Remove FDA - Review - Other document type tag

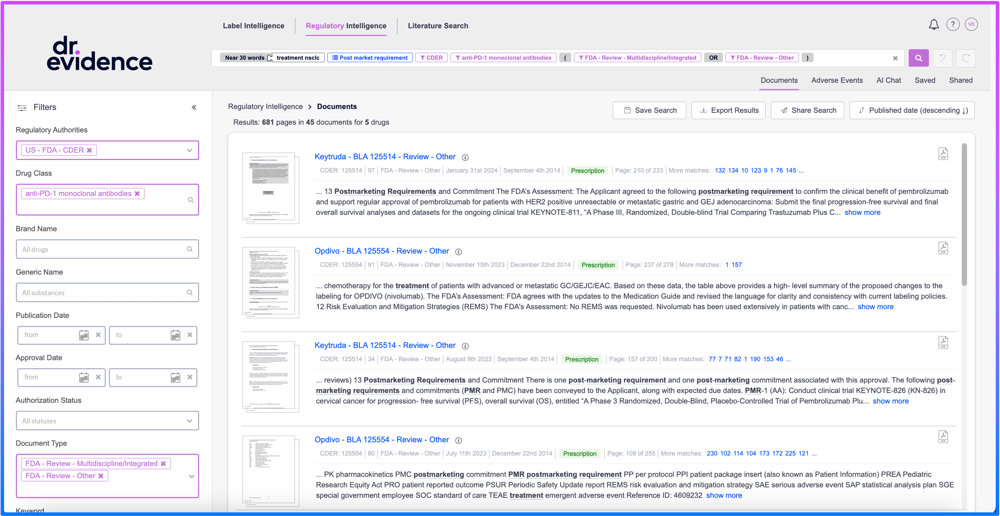point(100,476)
